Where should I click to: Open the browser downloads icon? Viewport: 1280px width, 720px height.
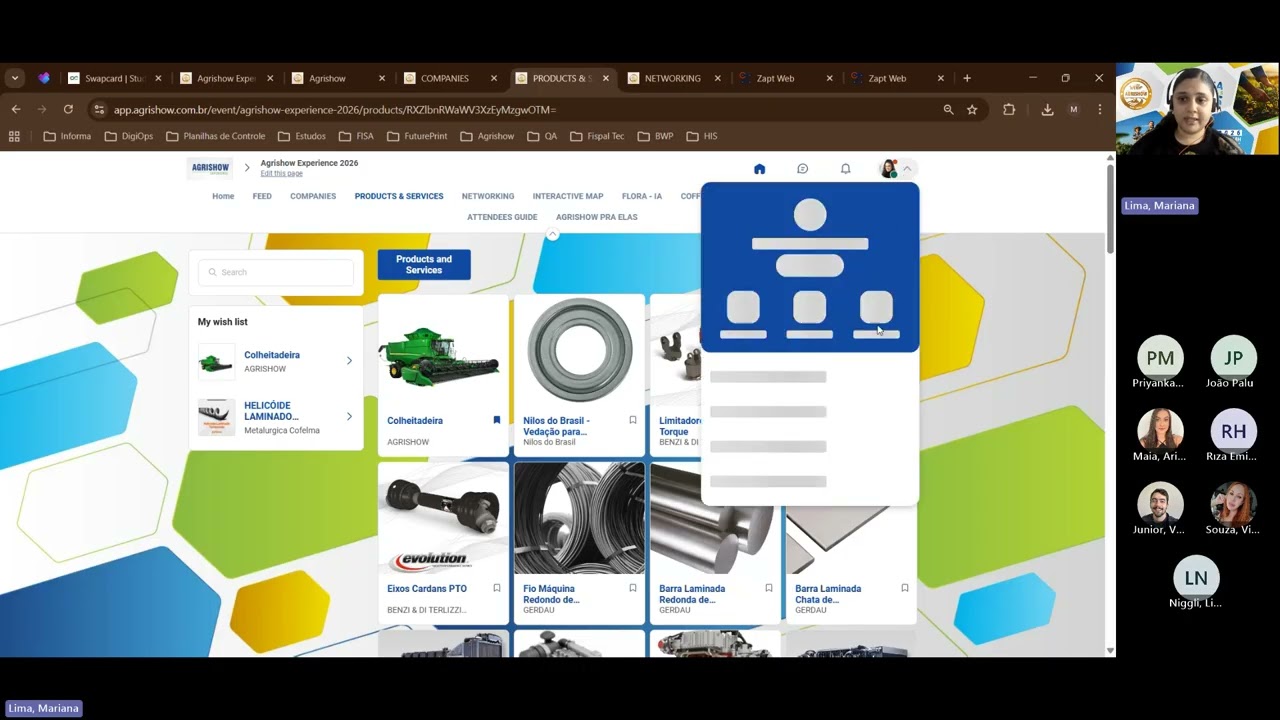[x=1047, y=109]
